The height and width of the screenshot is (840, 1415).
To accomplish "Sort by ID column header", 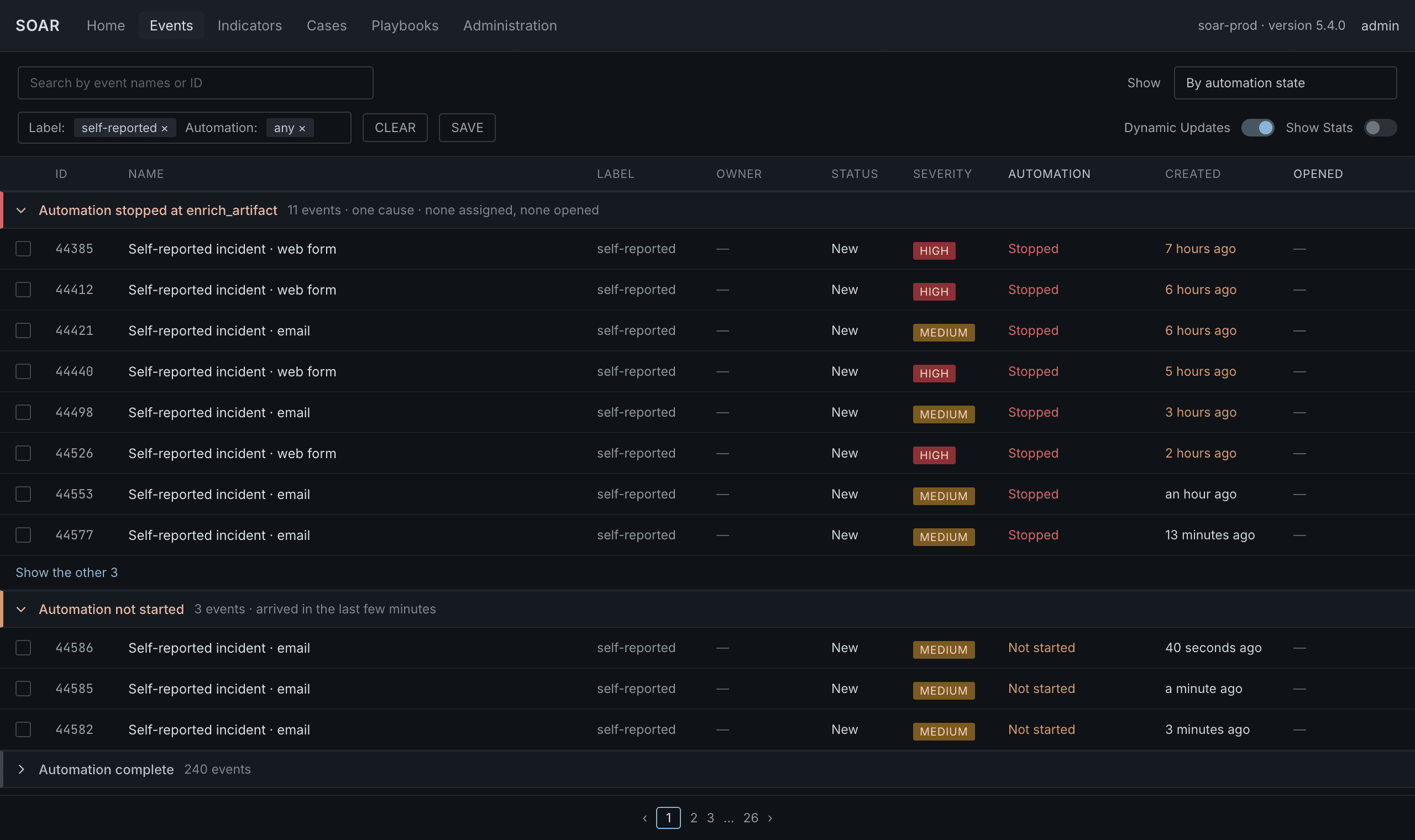I will point(61,174).
